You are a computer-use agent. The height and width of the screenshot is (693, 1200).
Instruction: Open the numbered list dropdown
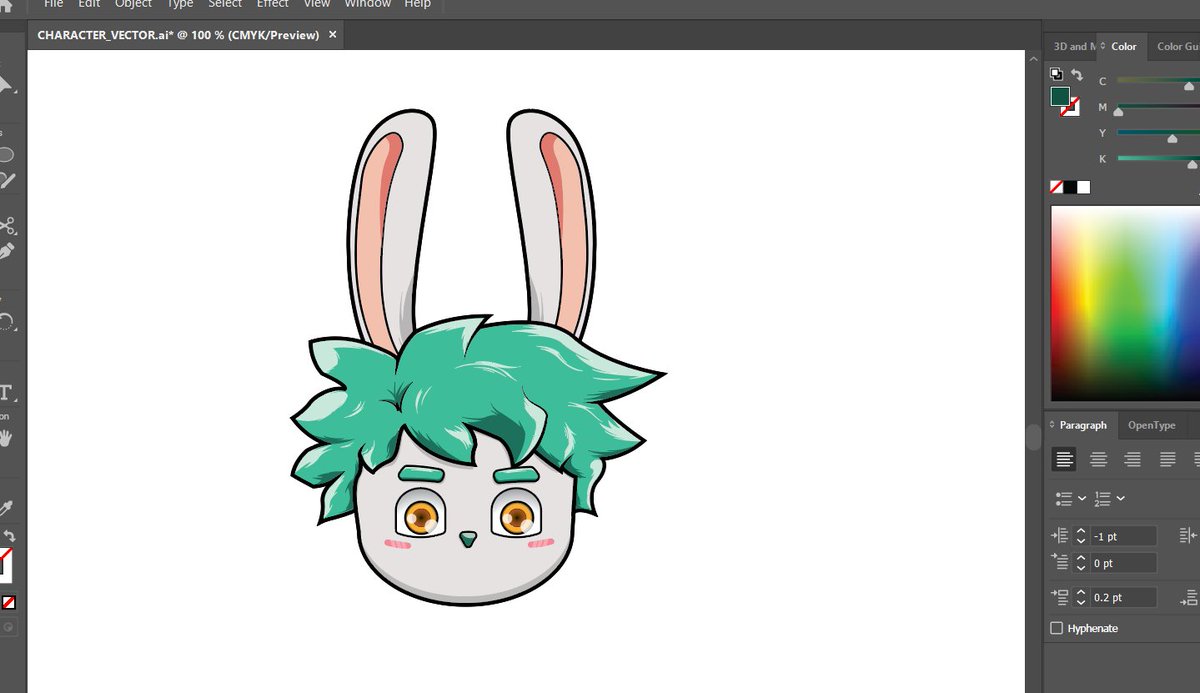1120,497
